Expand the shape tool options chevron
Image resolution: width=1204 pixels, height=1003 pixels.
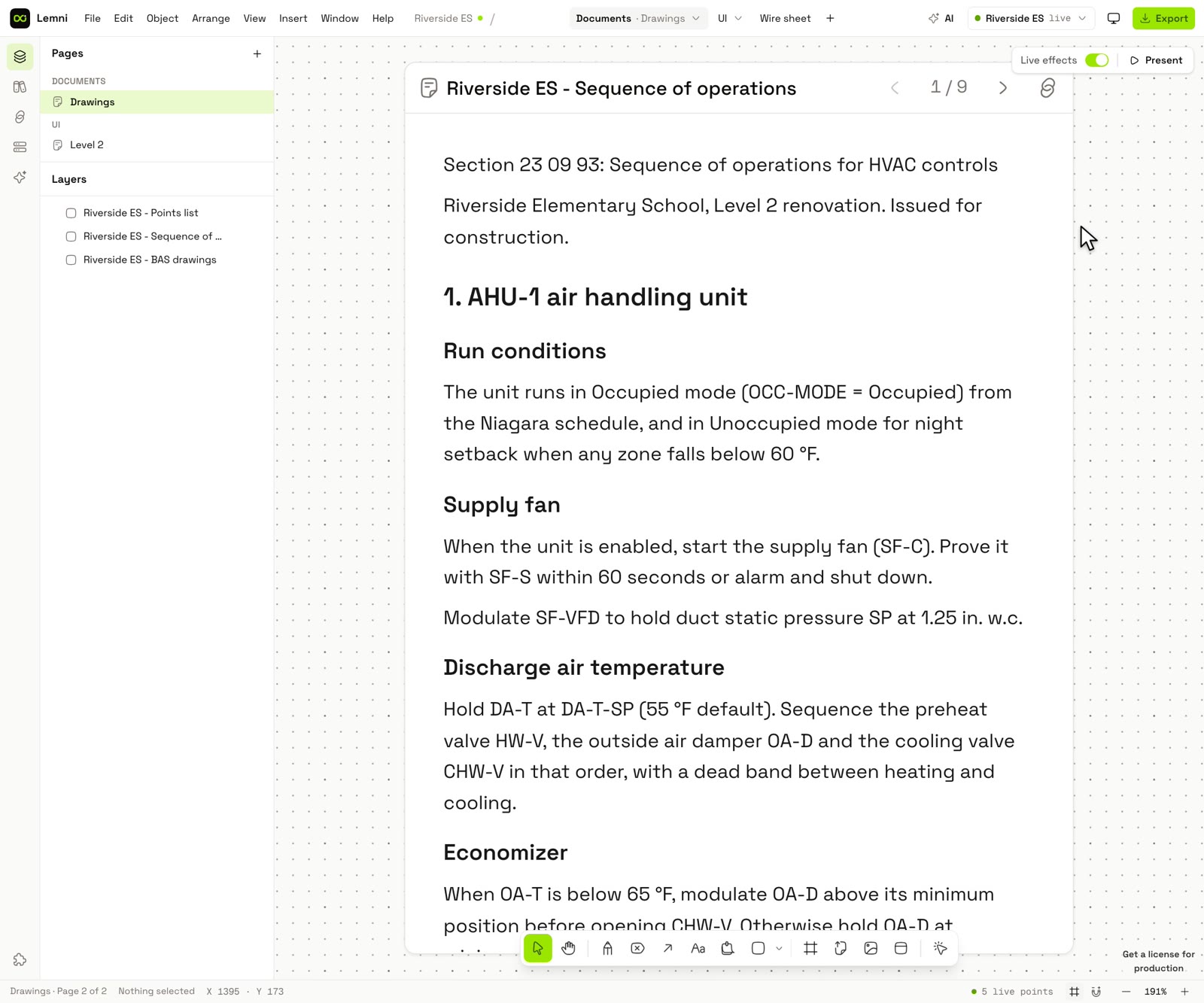coord(779,948)
